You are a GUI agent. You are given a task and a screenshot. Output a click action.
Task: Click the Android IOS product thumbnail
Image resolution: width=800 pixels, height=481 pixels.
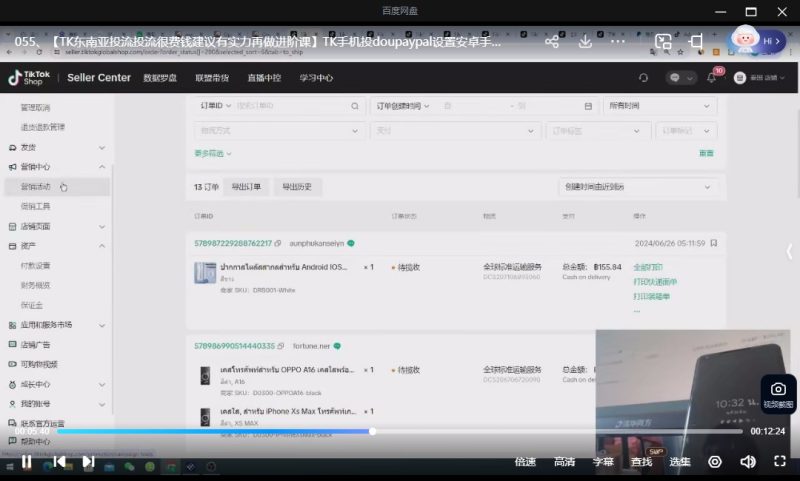(205, 273)
